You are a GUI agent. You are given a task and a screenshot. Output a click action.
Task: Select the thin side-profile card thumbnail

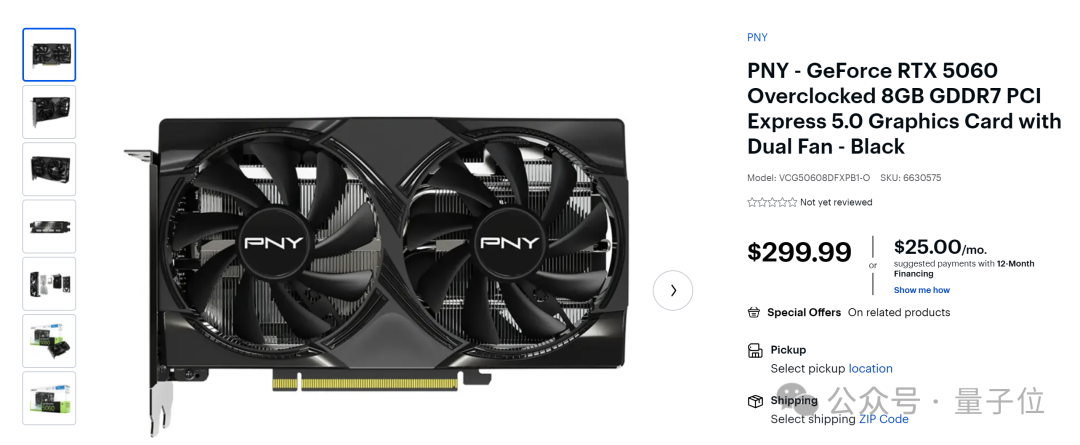pyautogui.click(x=49, y=226)
